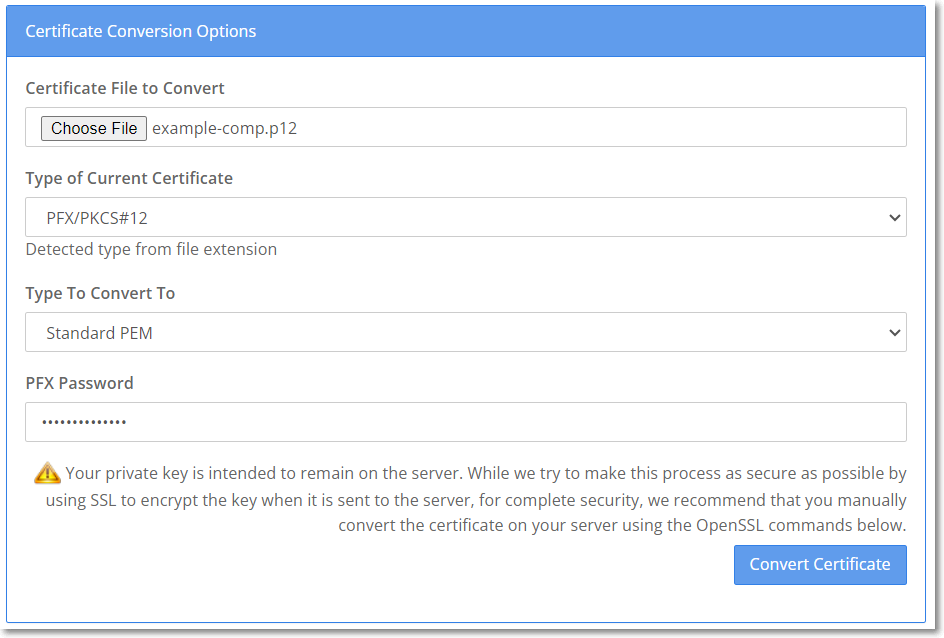This screenshot has width=944, height=638.
Task: Click the warning triangle icon
Action: [47, 473]
